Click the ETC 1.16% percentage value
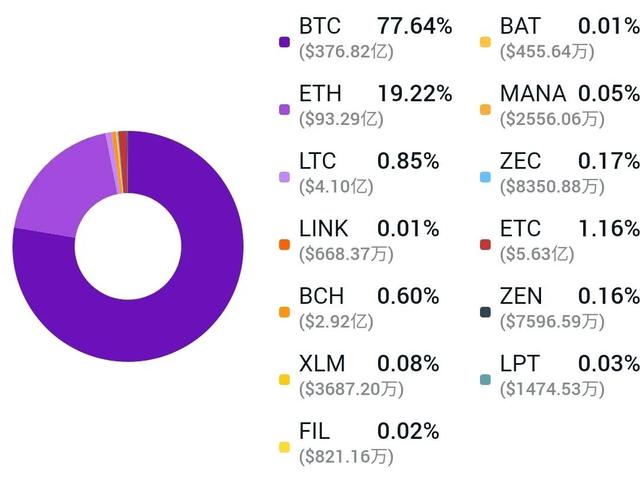This screenshot has height=491, width=640. point(608,228)
